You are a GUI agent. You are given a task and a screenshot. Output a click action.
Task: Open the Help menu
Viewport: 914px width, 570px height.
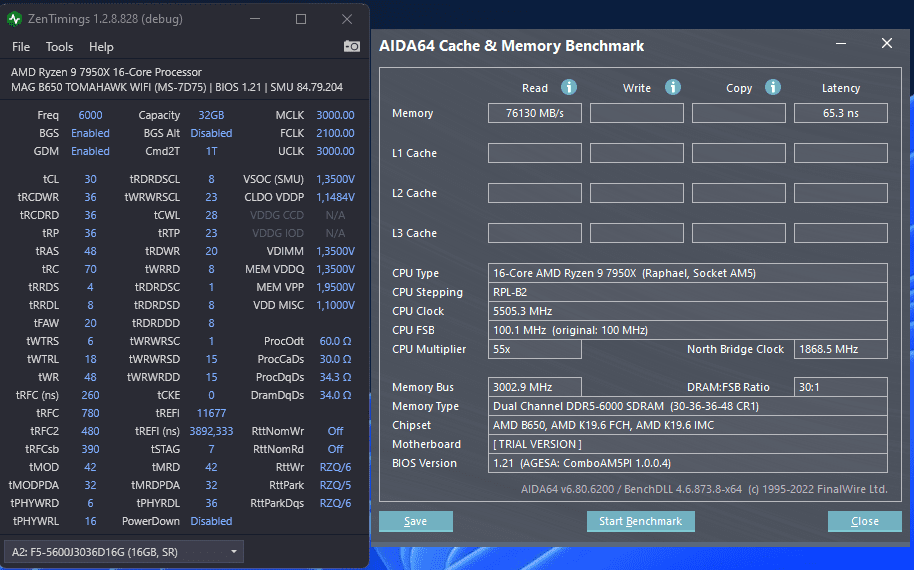101,47
